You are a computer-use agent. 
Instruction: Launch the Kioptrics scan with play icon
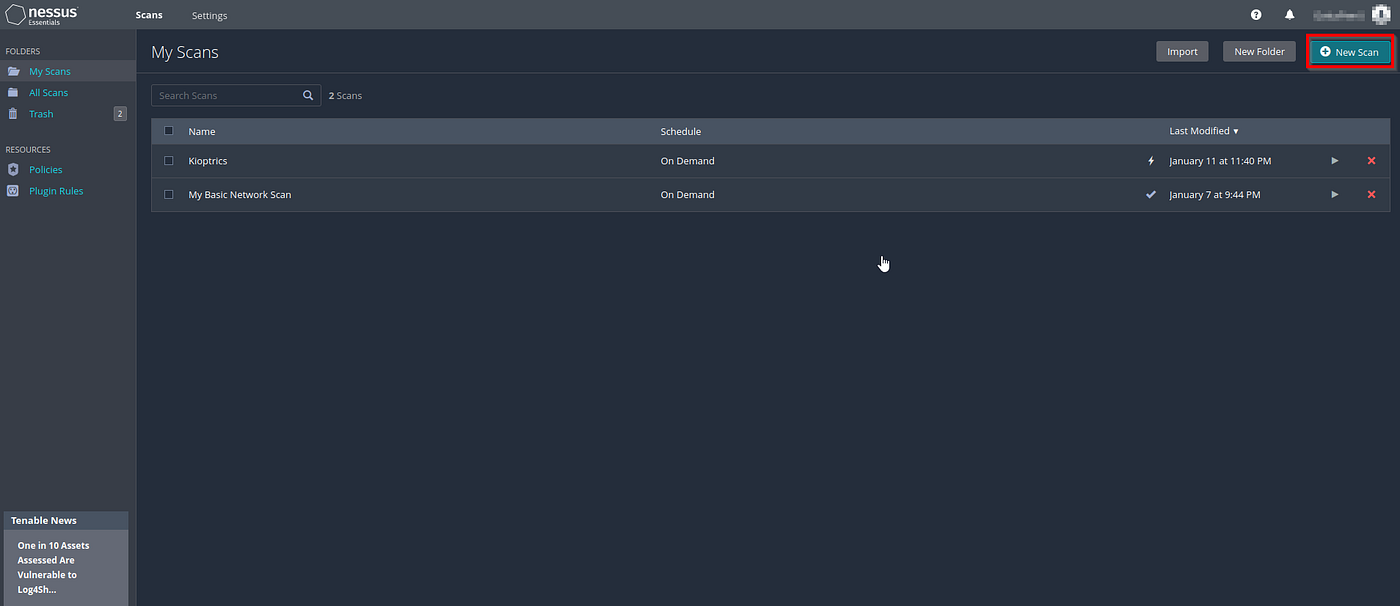pyautogui.click(x=1334, y=161)
